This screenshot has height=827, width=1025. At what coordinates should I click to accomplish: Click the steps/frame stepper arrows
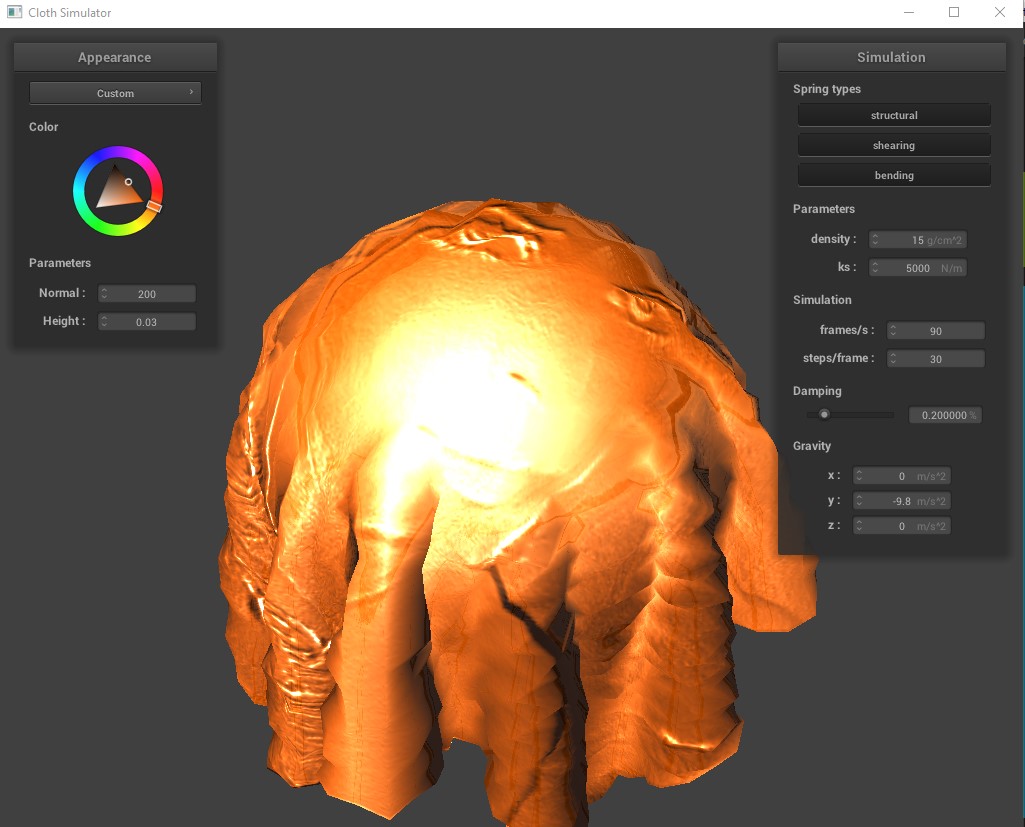(894, 359)
